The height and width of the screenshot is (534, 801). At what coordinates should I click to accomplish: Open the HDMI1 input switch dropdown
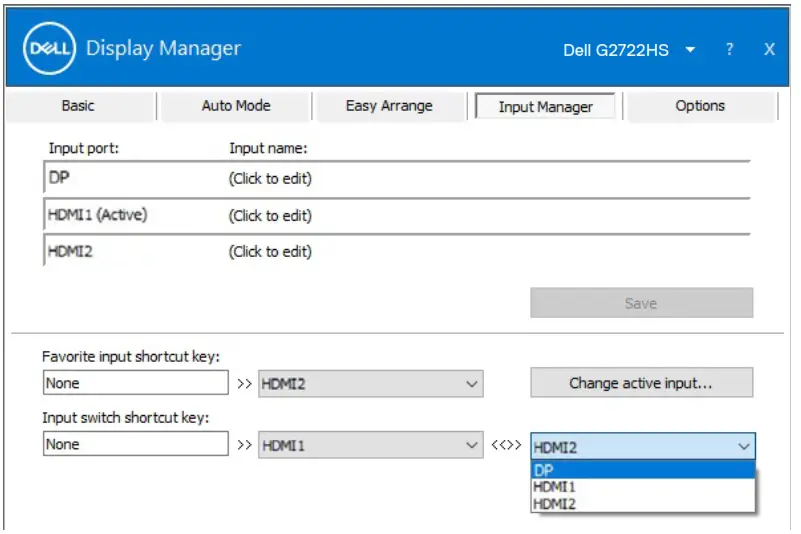click(370, 445)
